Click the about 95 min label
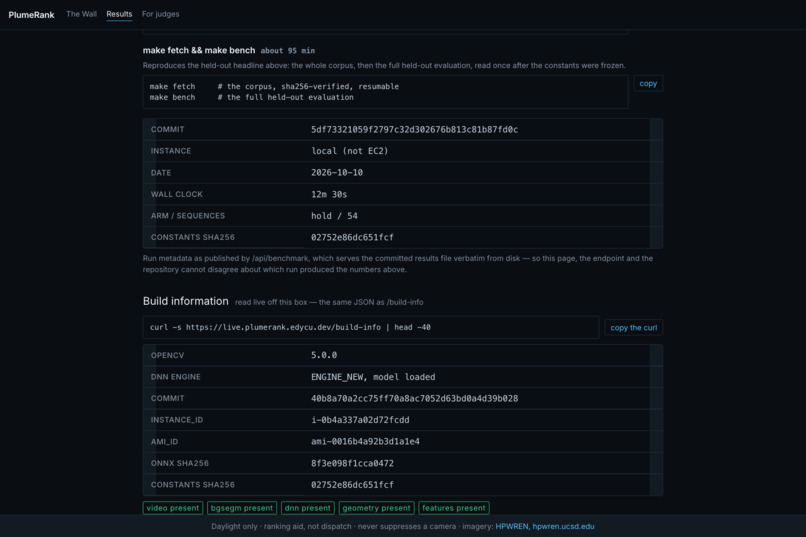 pyautogui.click(x=287, y=50)
